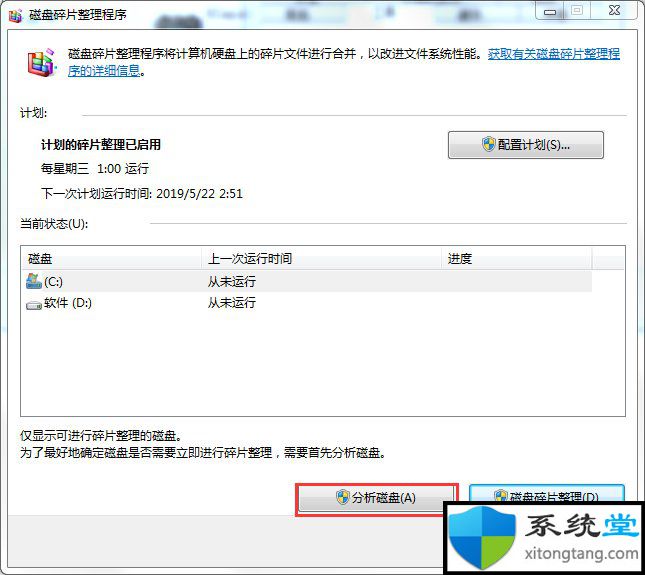645x575 pixels.
Task: Start 分析磁盘(A) disk analysis
Action: (x=376, y=498)
